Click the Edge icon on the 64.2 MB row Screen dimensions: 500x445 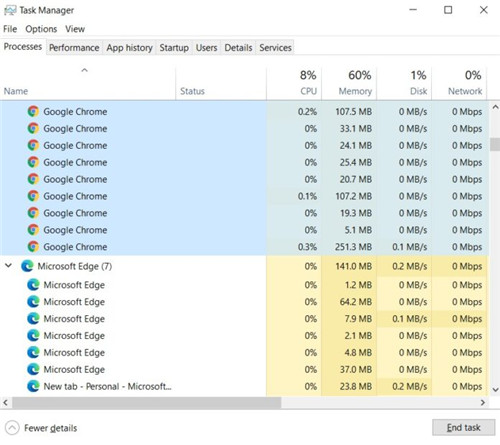[33, 302]
